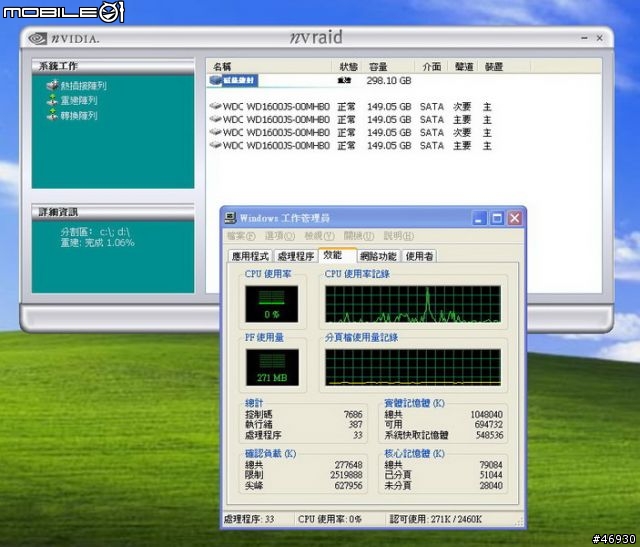Image resolution: width=640 pixels, height=547 pixels.
Task: Click the 核心記憶體 (K) group label
Action: click(414, 454)
